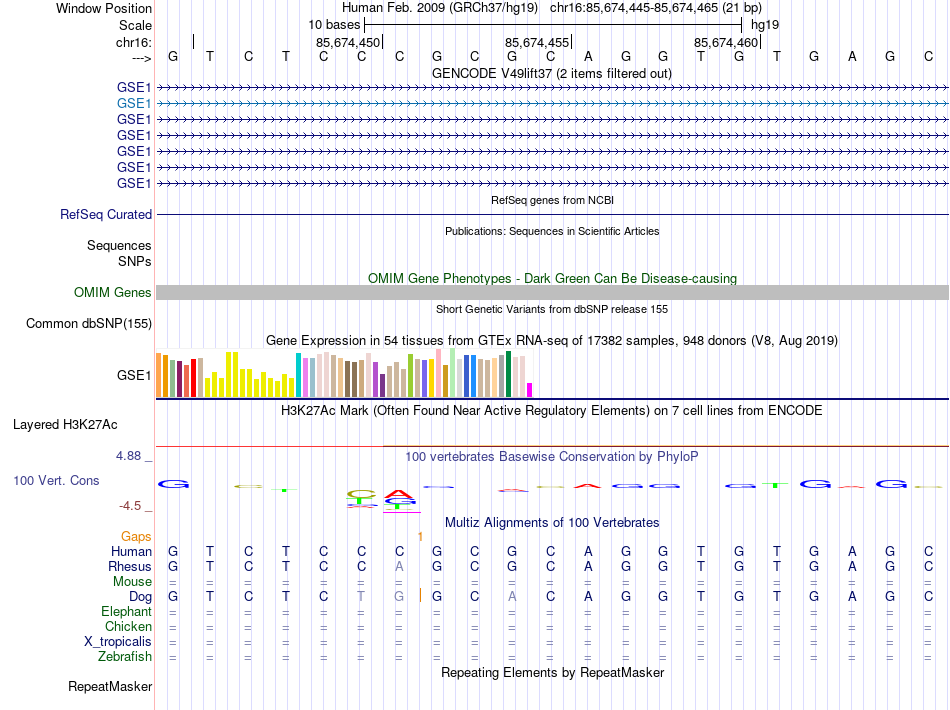This screenshot has height=710, width=950.
Task: Click the magenta bar in GTEx chart
Action: (530, 389)
